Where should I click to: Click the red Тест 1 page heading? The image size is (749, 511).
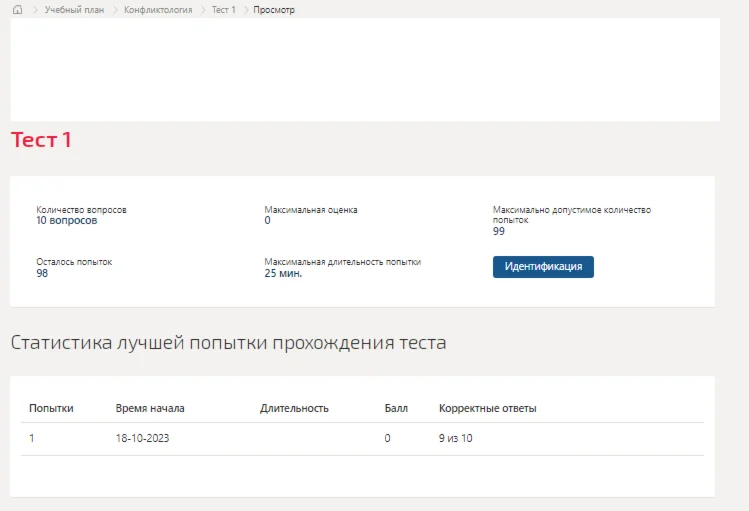pyautogui.click(x=41, y=140)
